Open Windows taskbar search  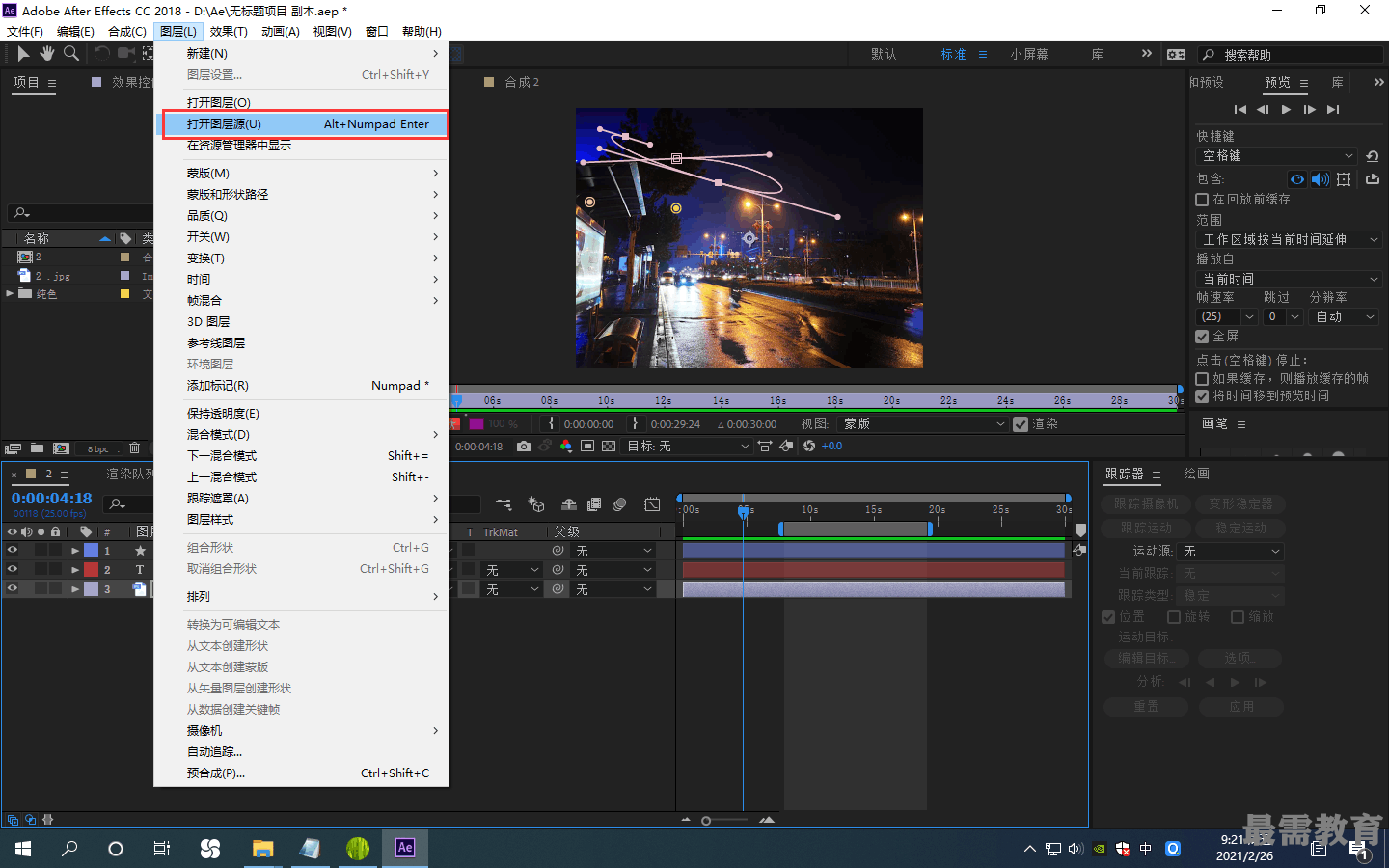click(x=69, y=849)
